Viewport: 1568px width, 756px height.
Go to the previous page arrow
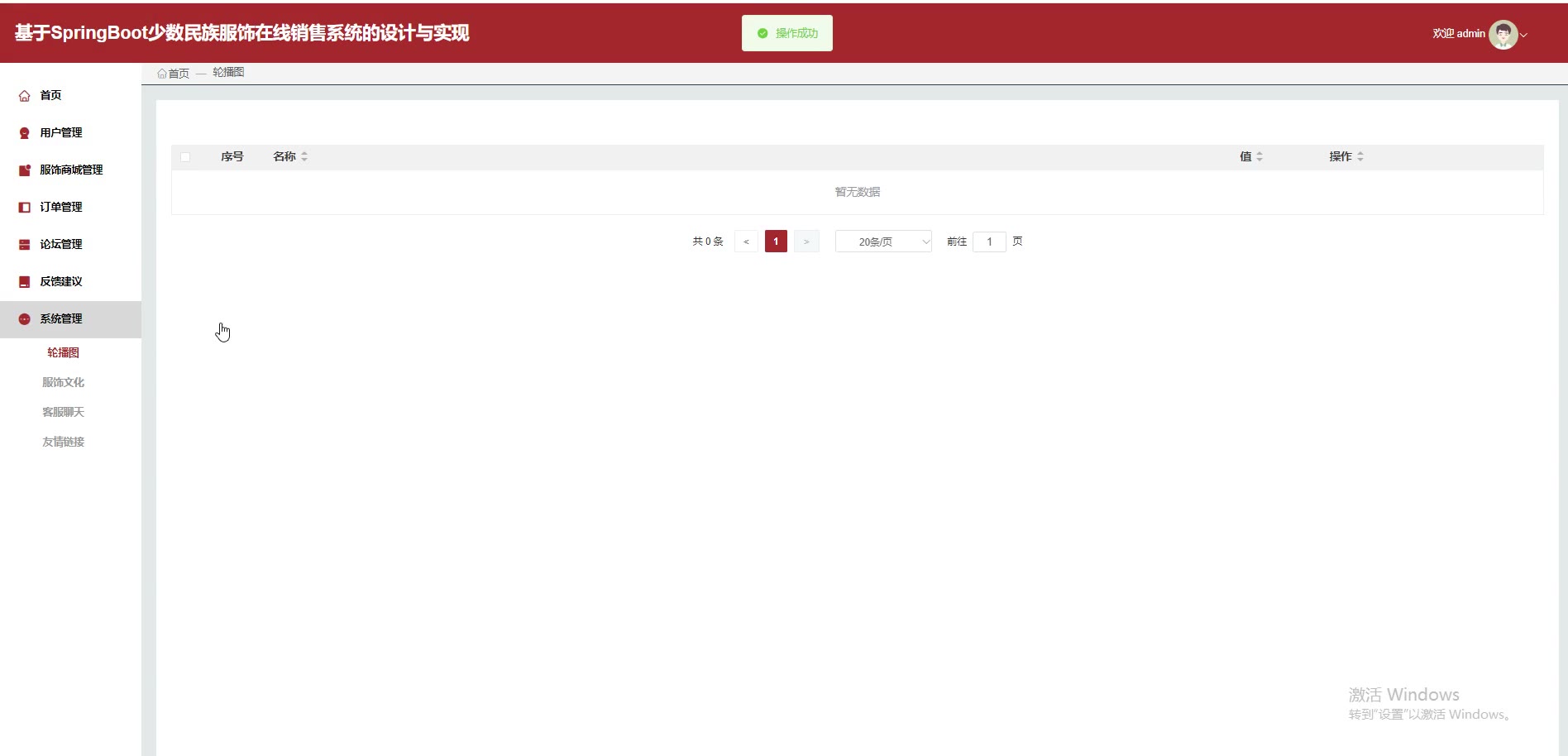pos(746,242)
